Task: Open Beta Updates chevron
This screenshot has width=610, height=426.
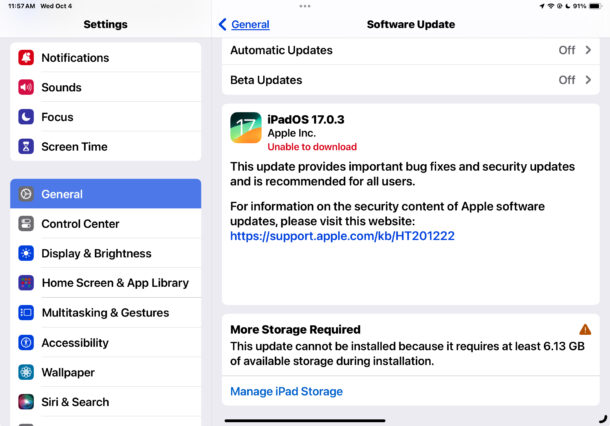Action: click(587, 80)
